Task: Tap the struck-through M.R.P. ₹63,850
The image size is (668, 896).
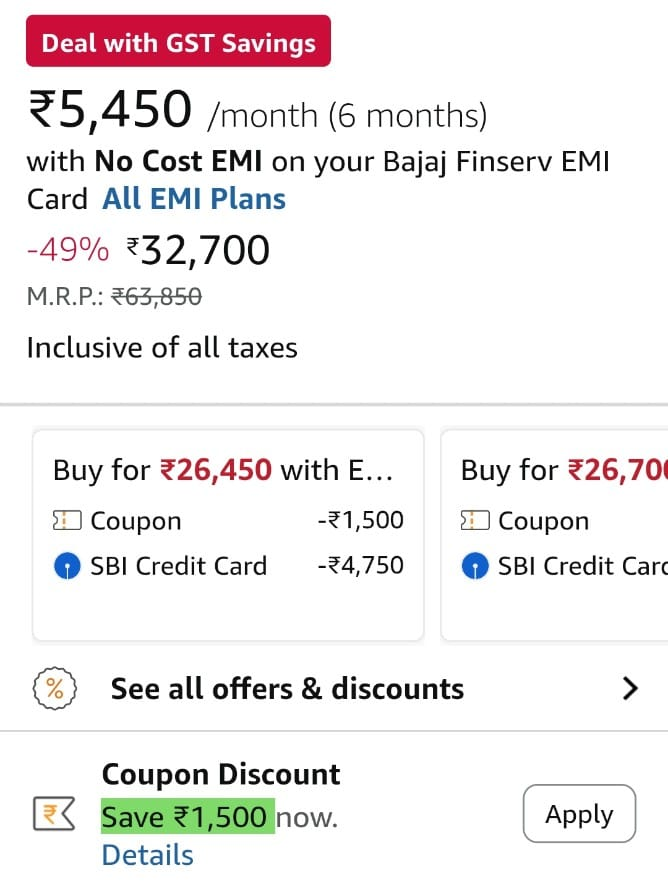Action: point(156,296)
